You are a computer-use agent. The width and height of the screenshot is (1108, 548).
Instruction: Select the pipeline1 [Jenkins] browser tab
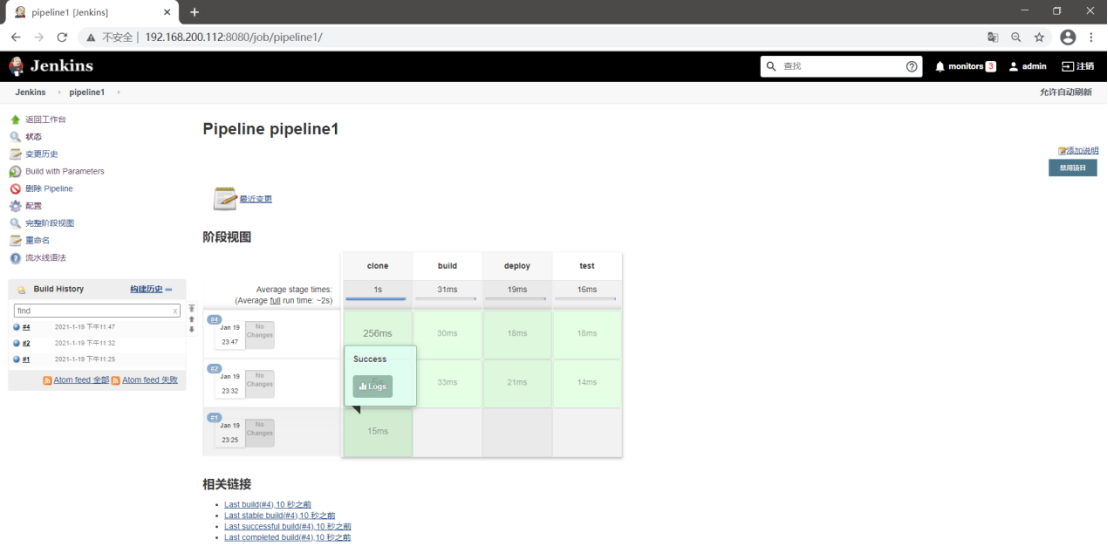pyautogui.click(x=92, y=13)
